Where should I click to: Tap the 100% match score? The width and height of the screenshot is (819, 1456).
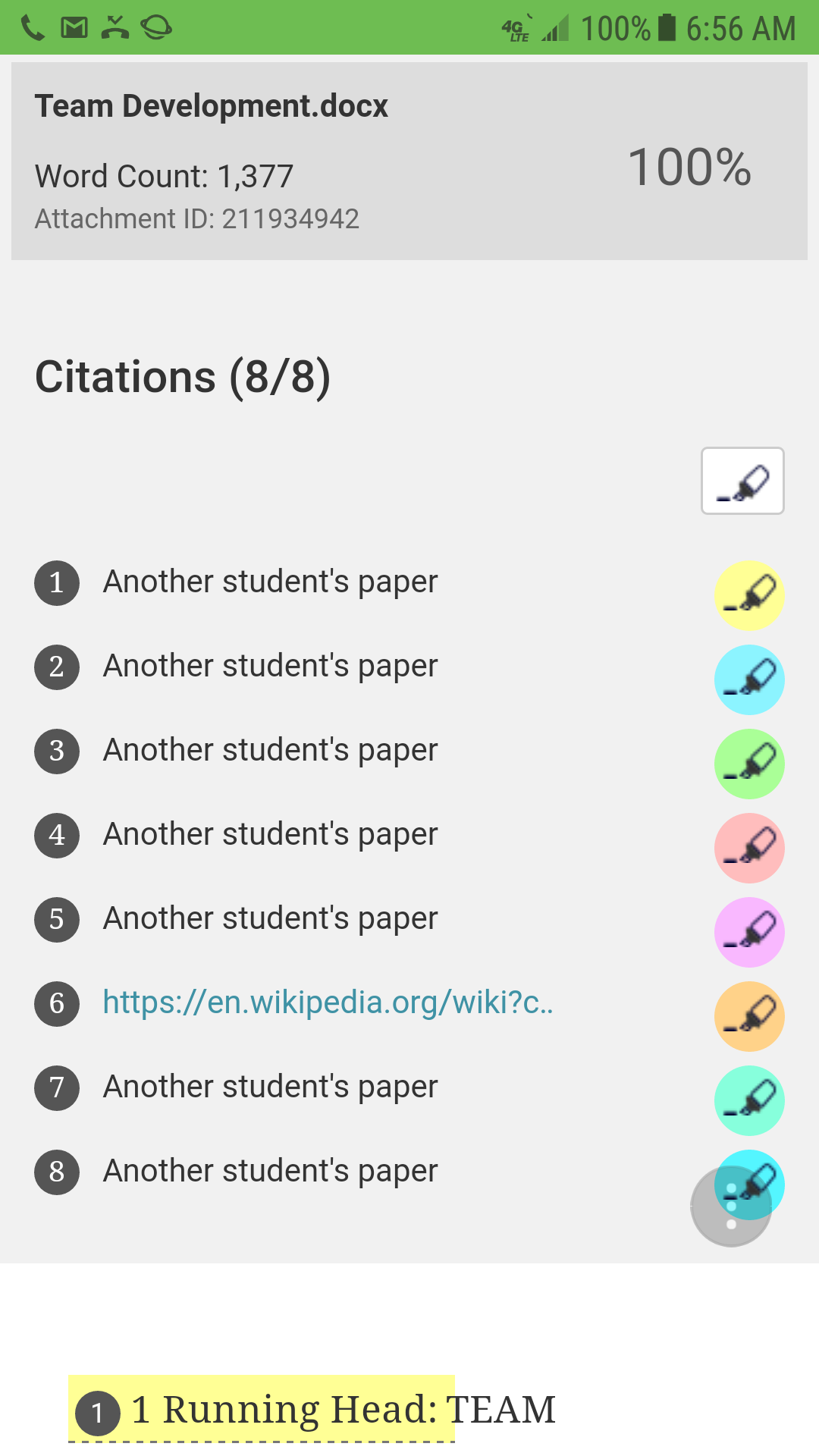(x=689, y=167)
